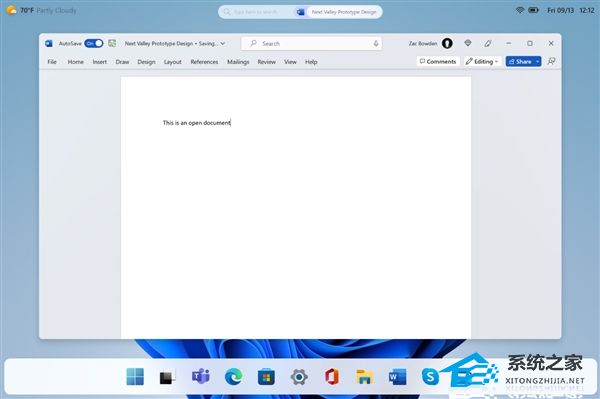Click the person icon next to Share
This screenshot has width=600, height=399.
click(551, 61)
